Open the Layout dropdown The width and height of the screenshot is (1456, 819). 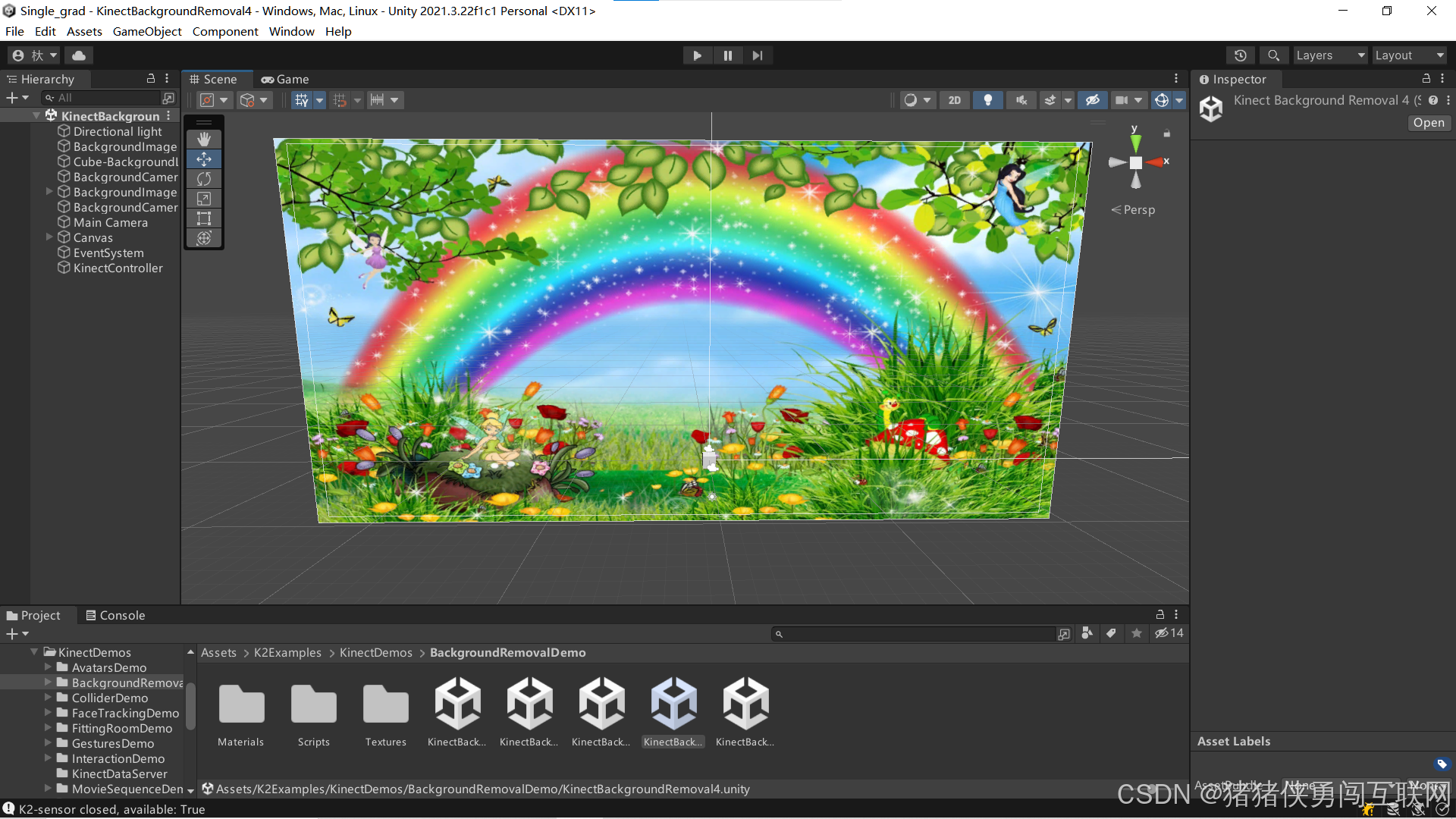[x=1407, y=55]
